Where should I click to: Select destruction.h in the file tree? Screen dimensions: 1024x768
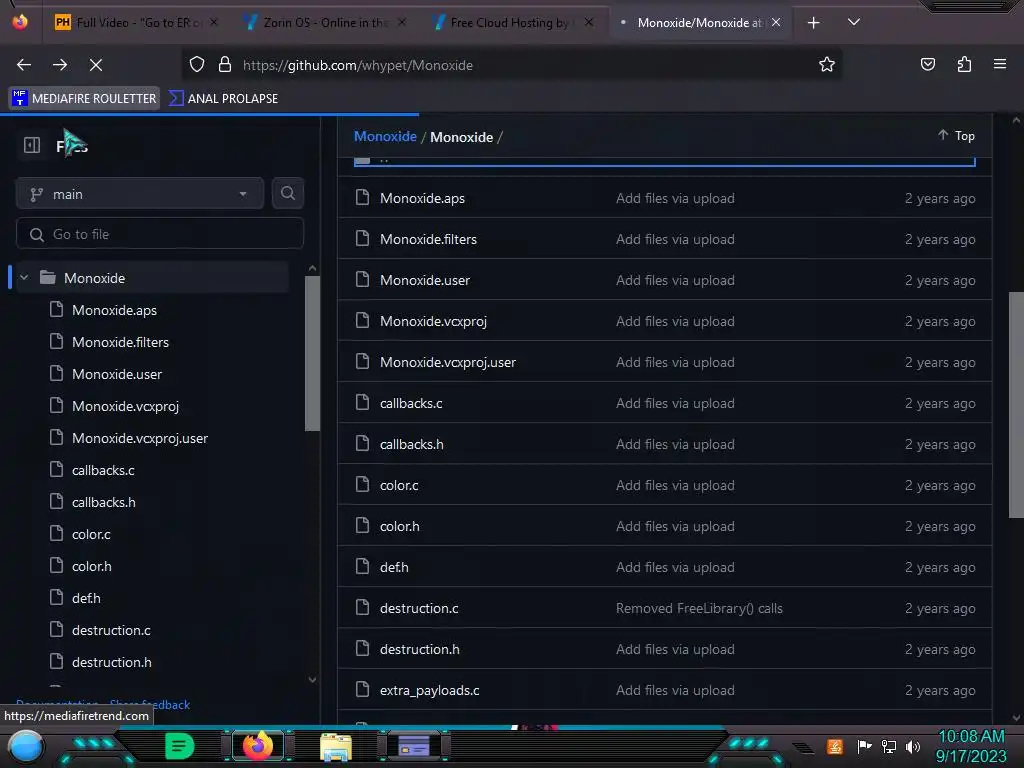(x=112, y=662)
